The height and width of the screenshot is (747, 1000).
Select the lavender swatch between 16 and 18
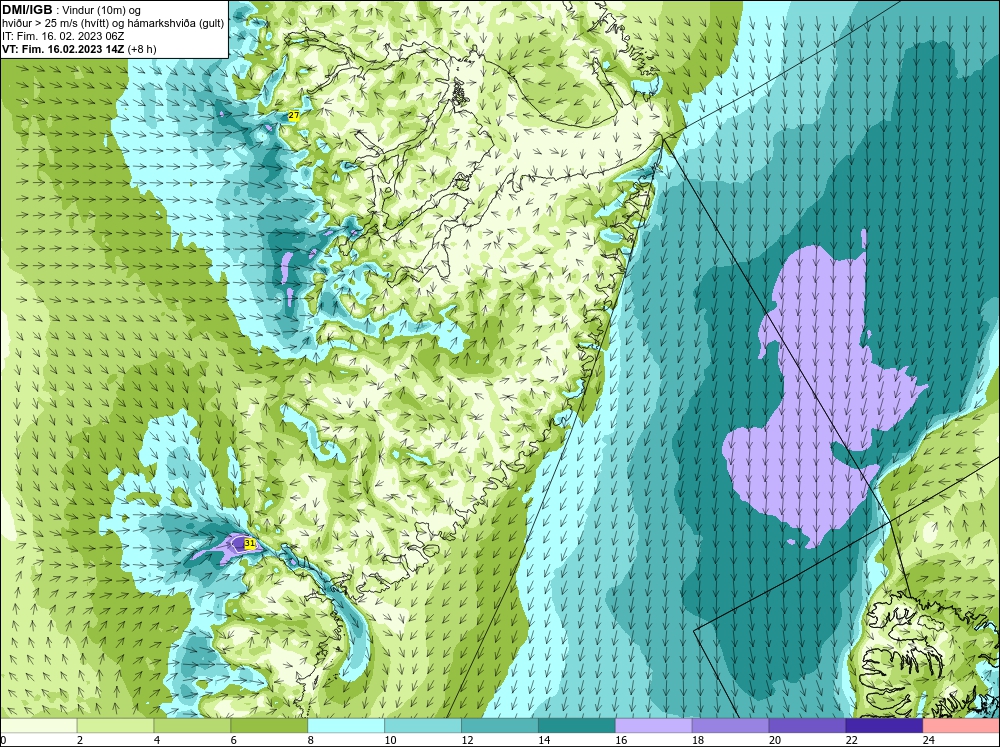tap(653, 725)
